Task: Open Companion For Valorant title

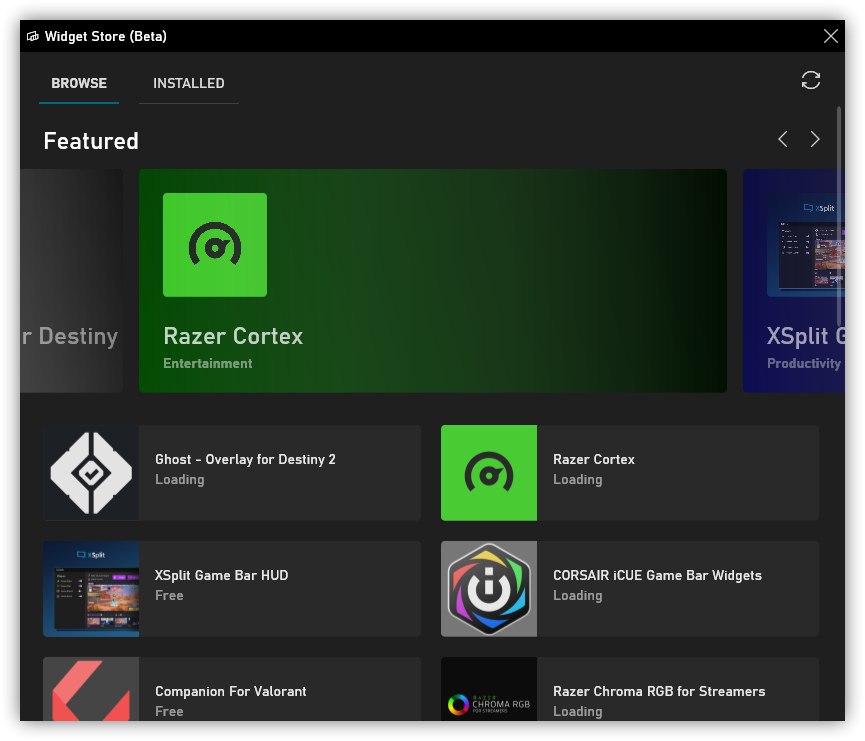Action: [231, 691]
